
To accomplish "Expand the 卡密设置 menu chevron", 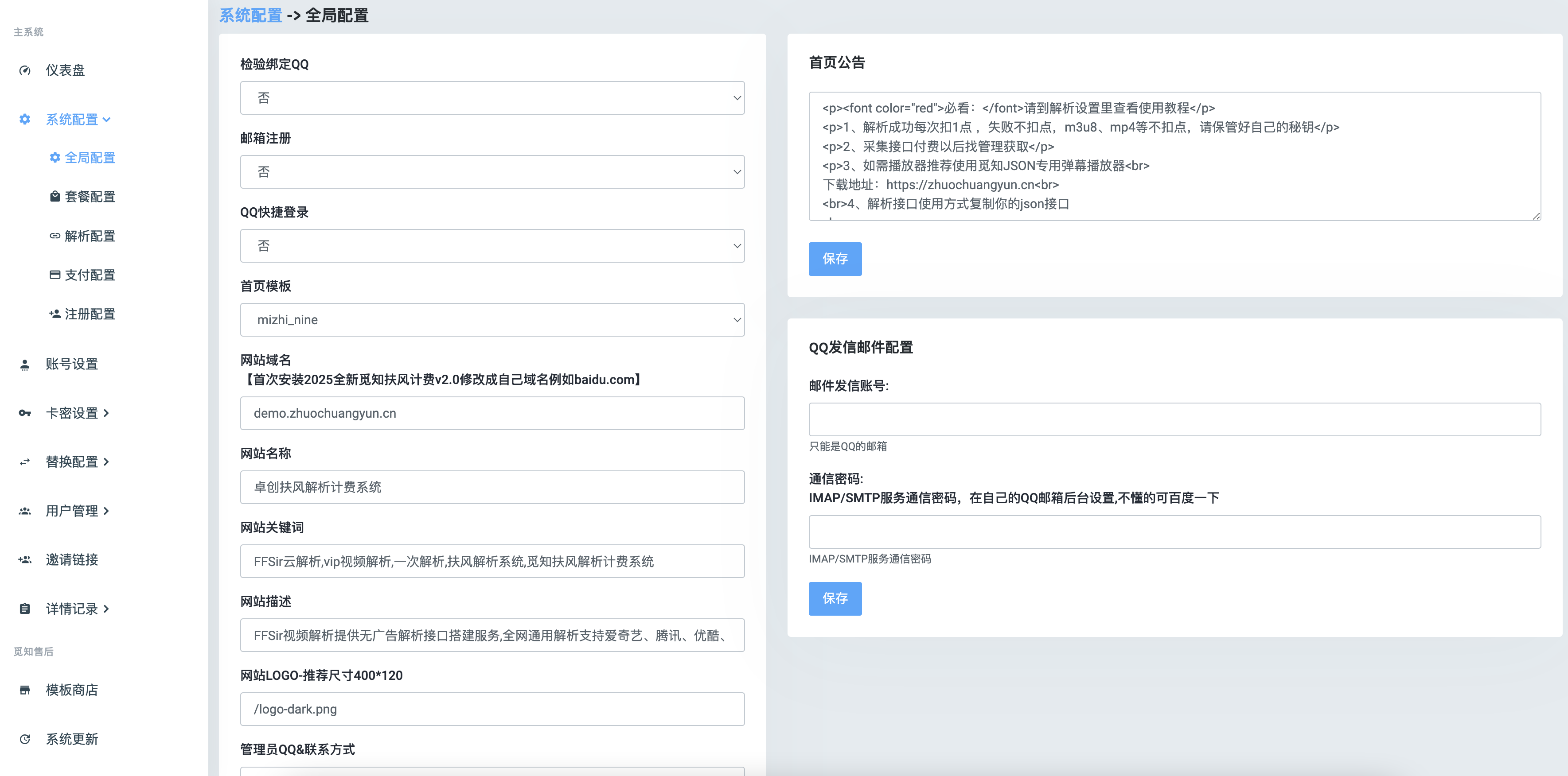I will (x=106, y=413).
